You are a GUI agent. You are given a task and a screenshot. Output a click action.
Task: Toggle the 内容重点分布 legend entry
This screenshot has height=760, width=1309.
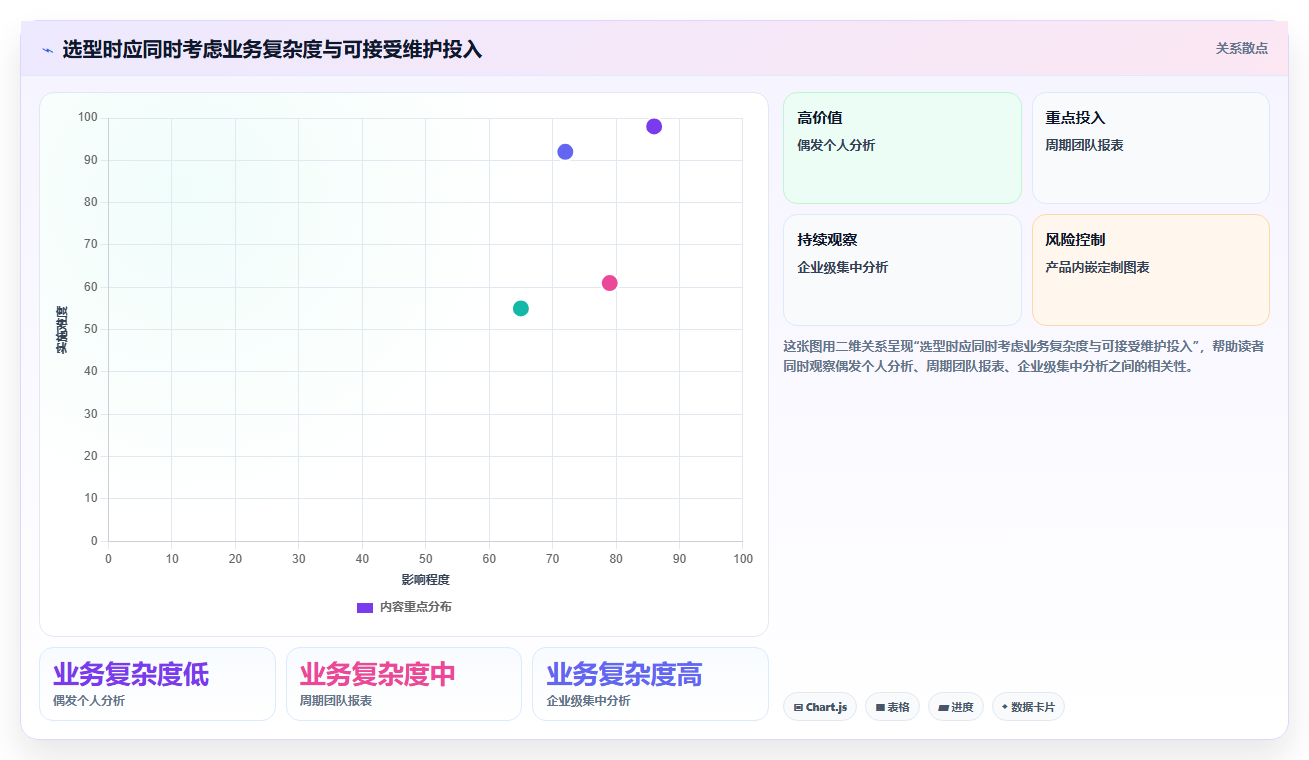point(404,607)
